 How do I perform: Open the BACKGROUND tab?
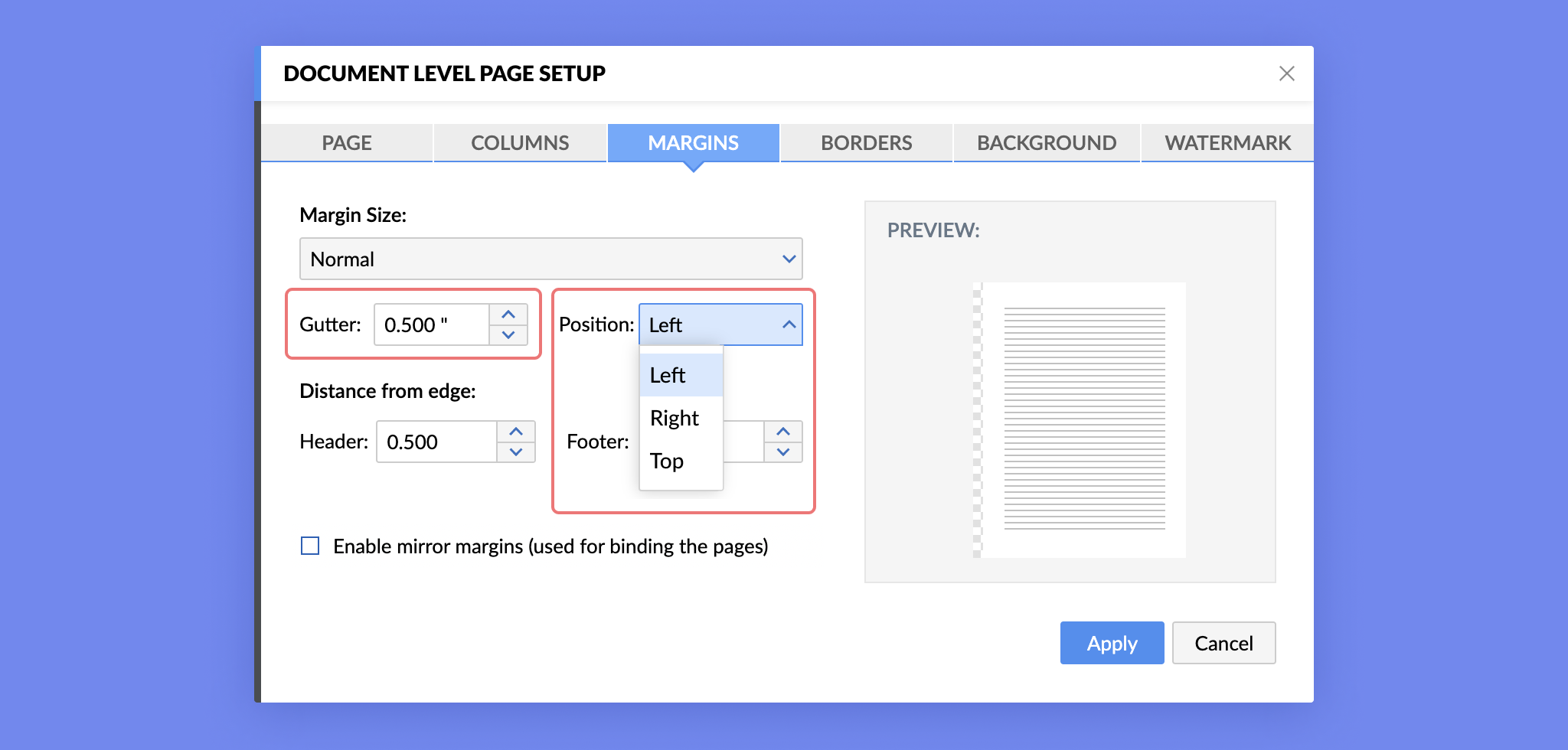click(1047, 143)
